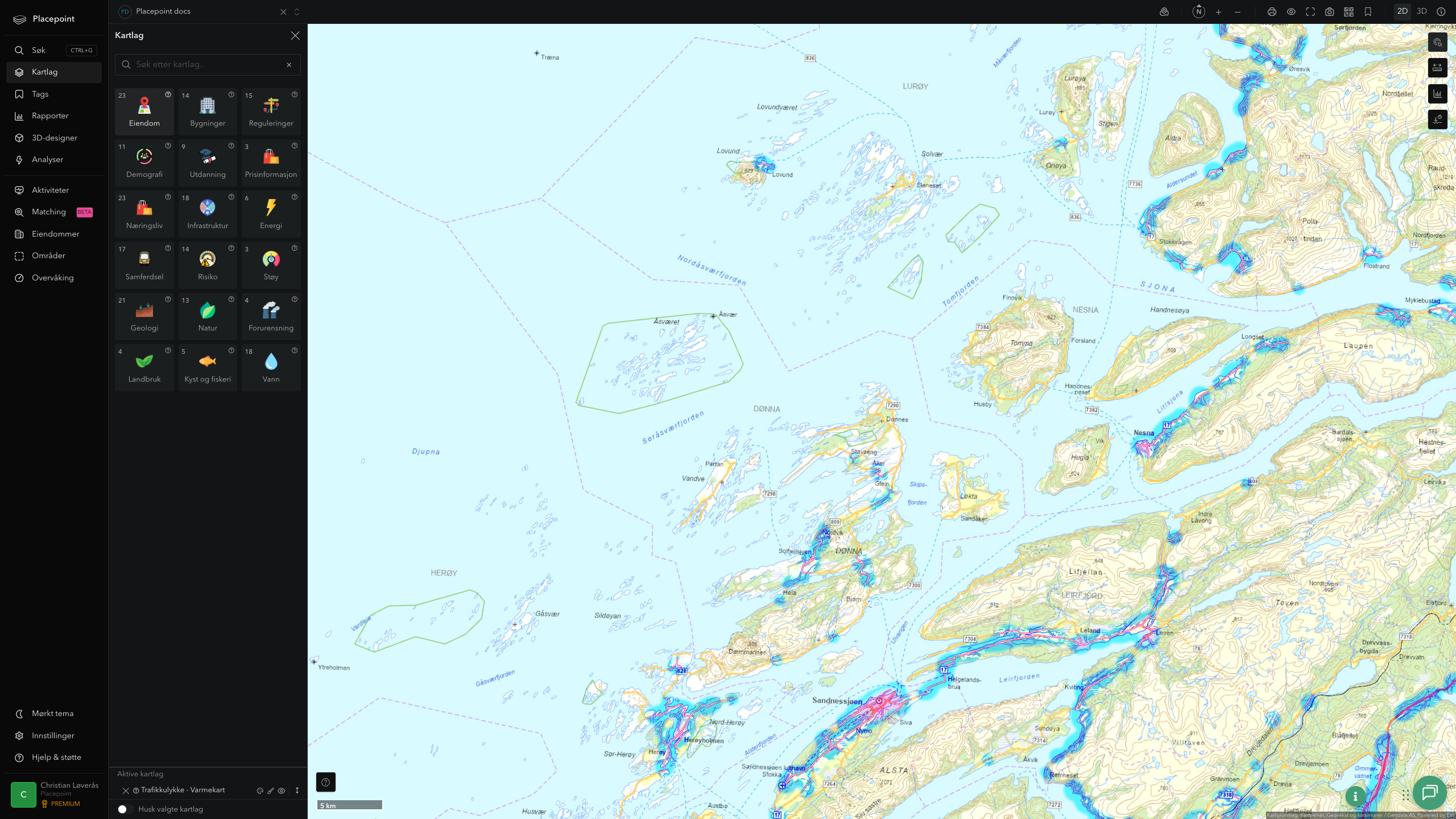1456x819 pixels.
Task: Open the Energi layer category
Action: 271,214
